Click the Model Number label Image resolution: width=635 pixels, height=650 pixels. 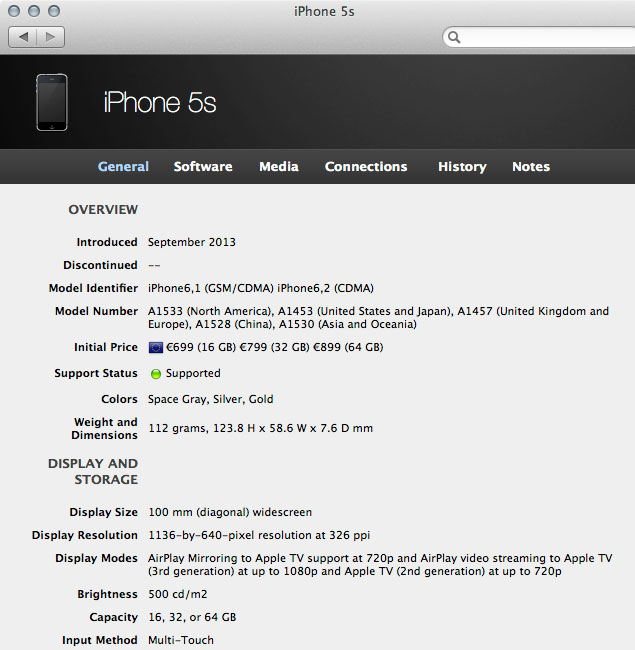click(x=96, y=311)
